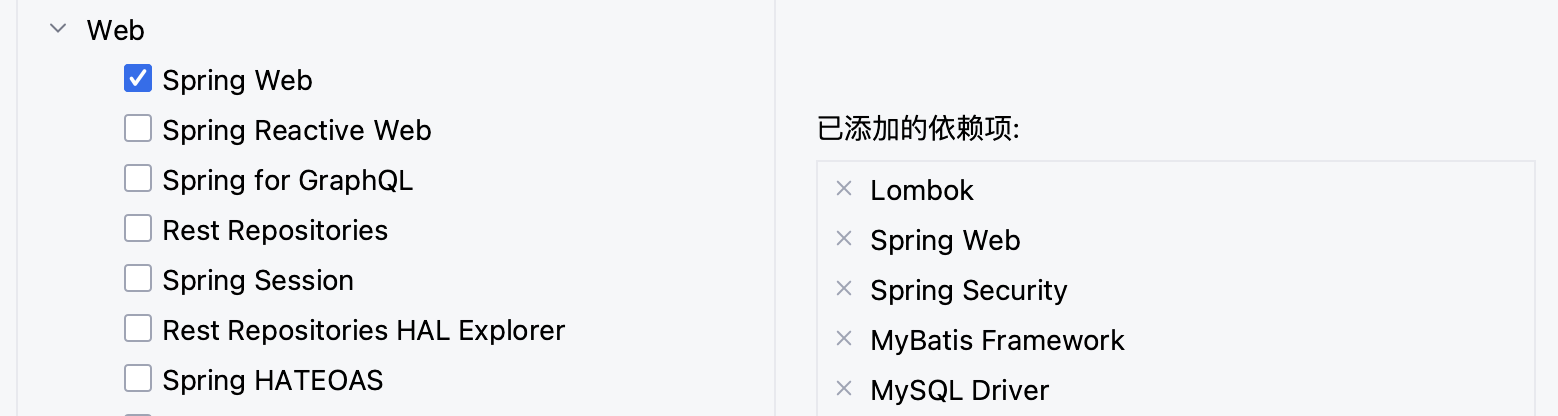Click Spring Security entry in added list
Viewport: 1558px width, 416px height.
coord(968,290)
